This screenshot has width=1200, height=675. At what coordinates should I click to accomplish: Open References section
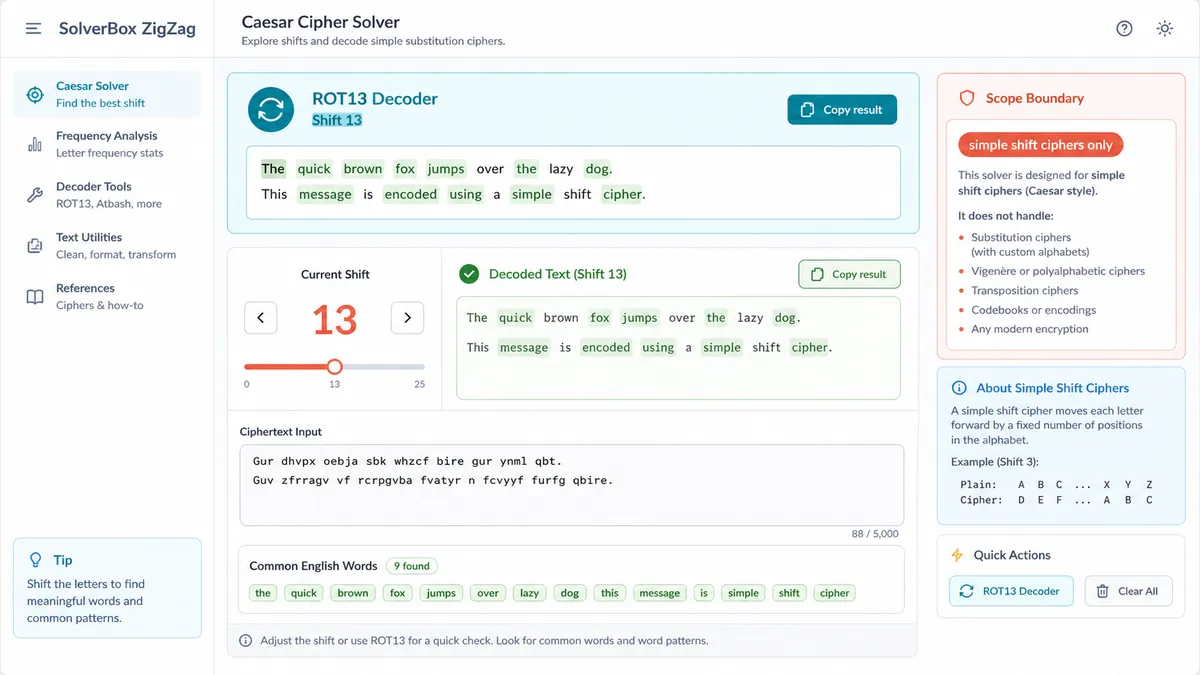coord(108,297)
